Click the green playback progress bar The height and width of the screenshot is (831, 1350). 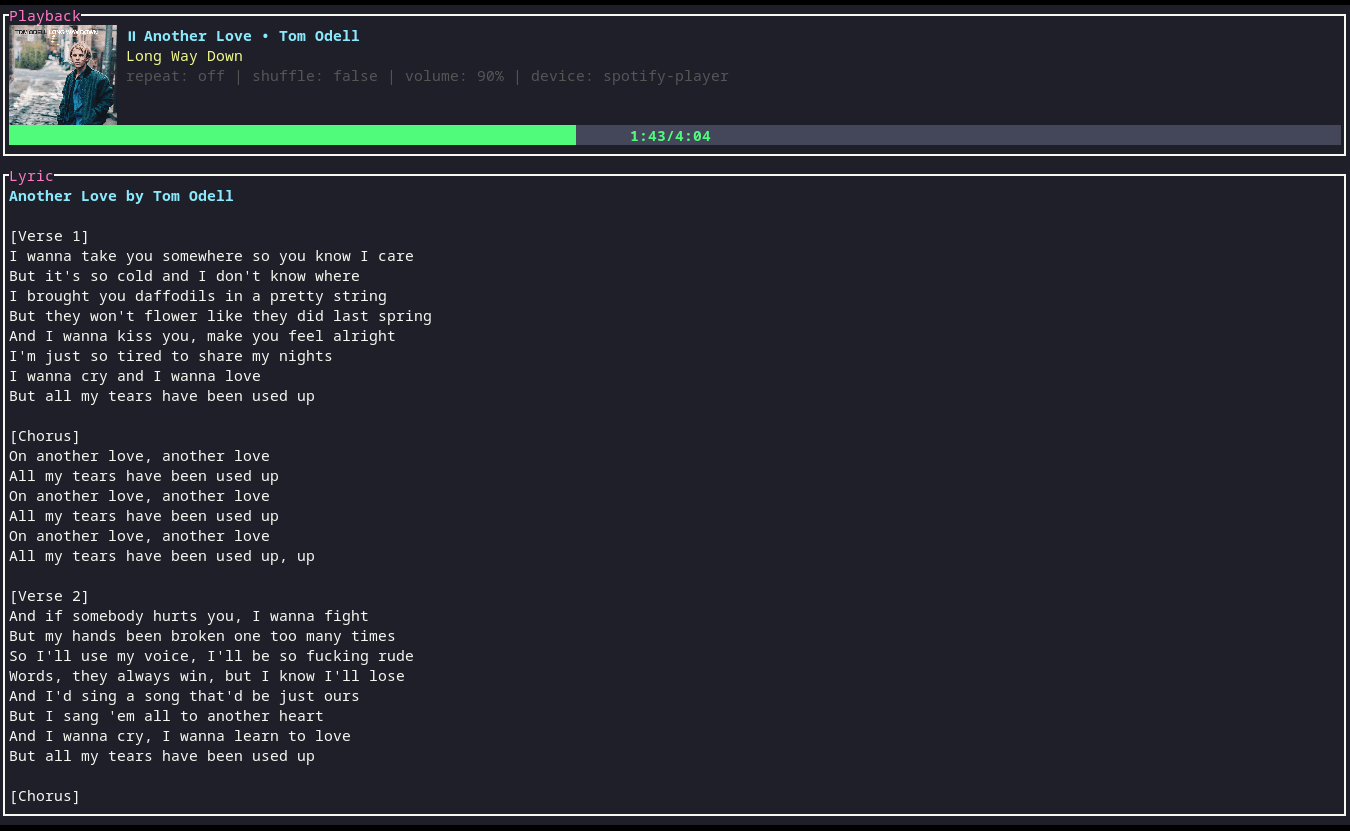pyautogui.click(x=292, y=135)
